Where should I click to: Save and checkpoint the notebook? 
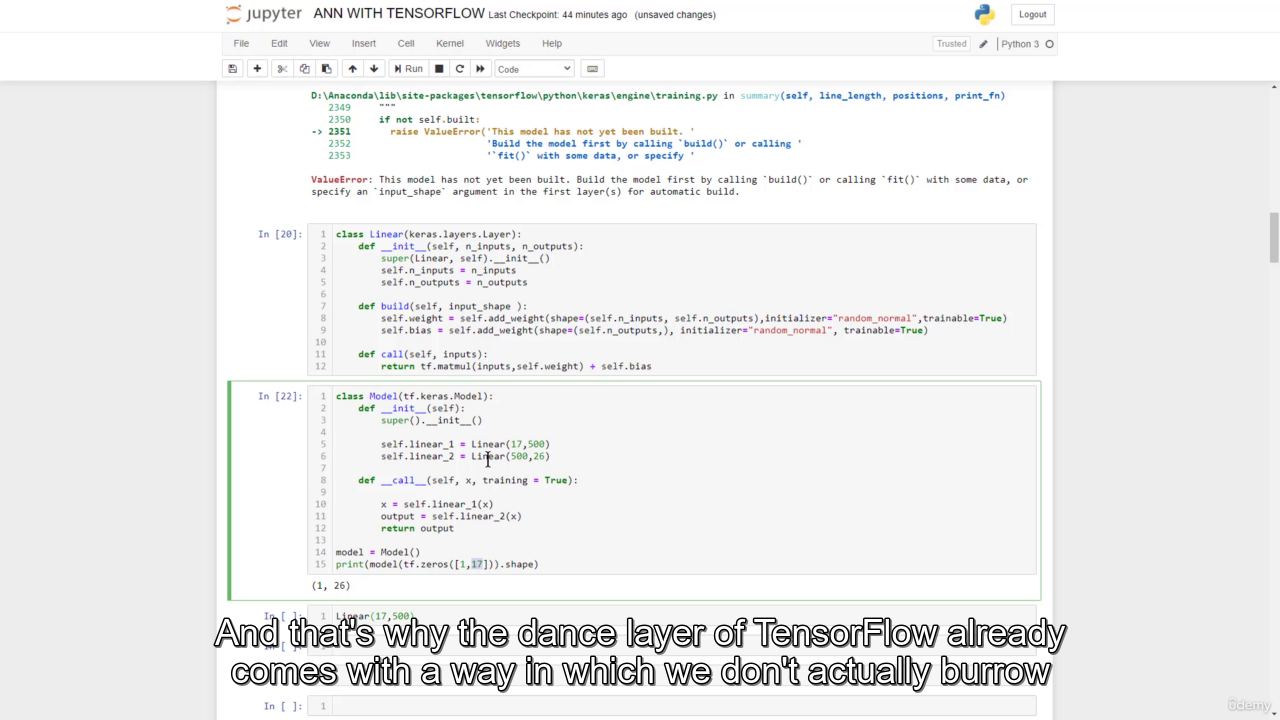233,69
